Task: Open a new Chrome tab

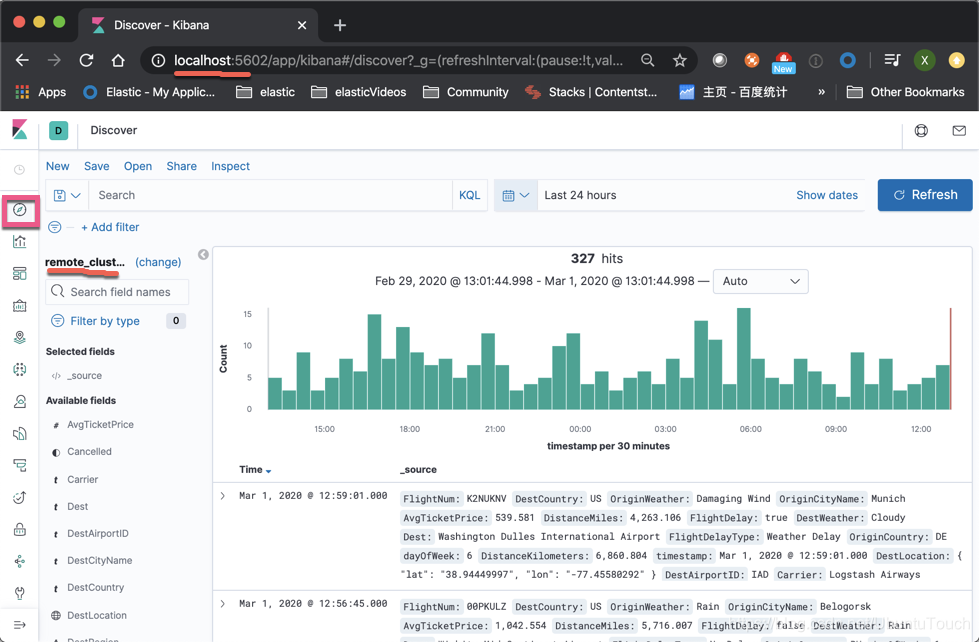Action: (340, 25)
